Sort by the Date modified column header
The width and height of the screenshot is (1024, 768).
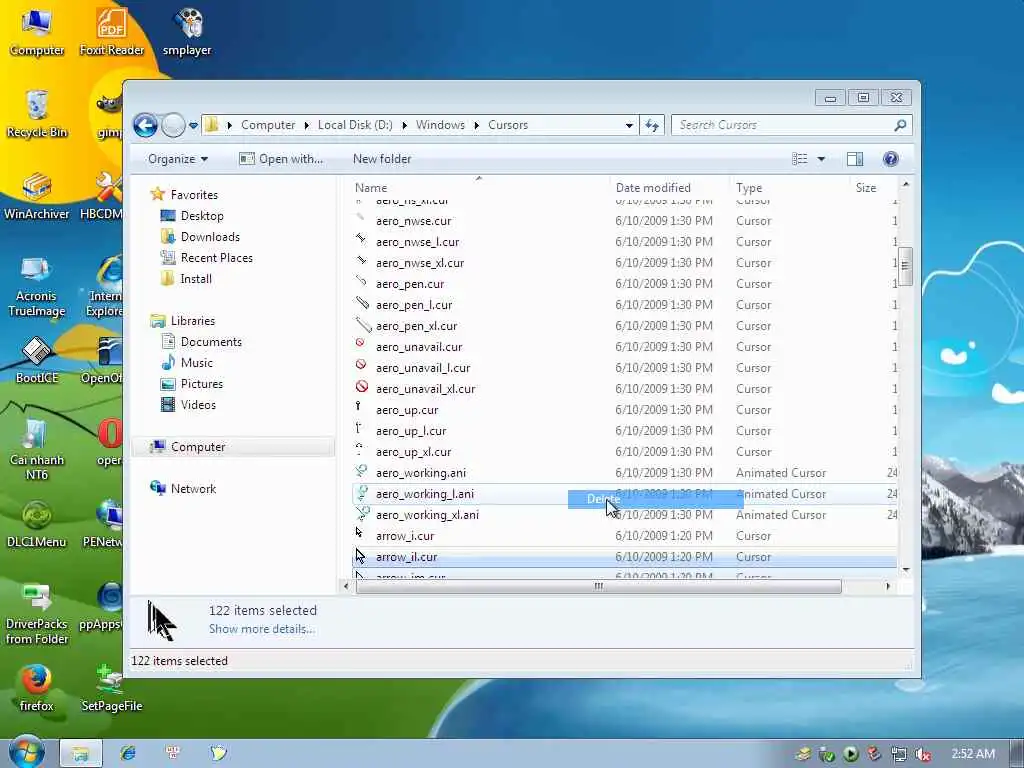653,187
